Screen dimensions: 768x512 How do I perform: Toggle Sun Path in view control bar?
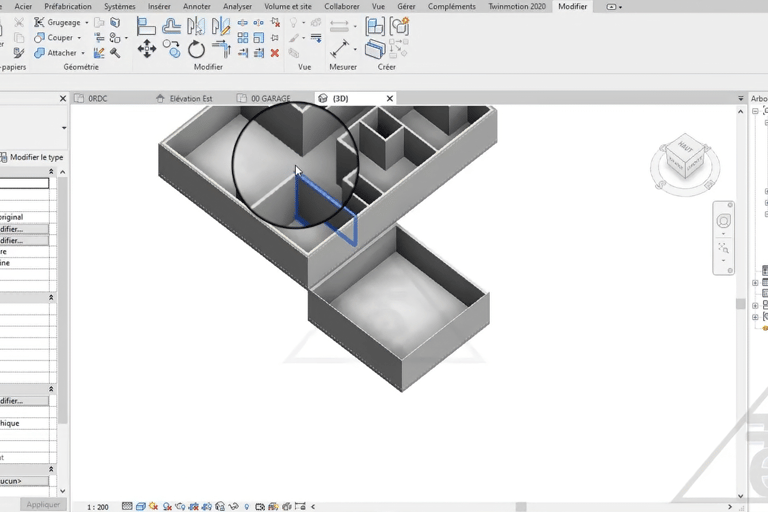point(154,506)
